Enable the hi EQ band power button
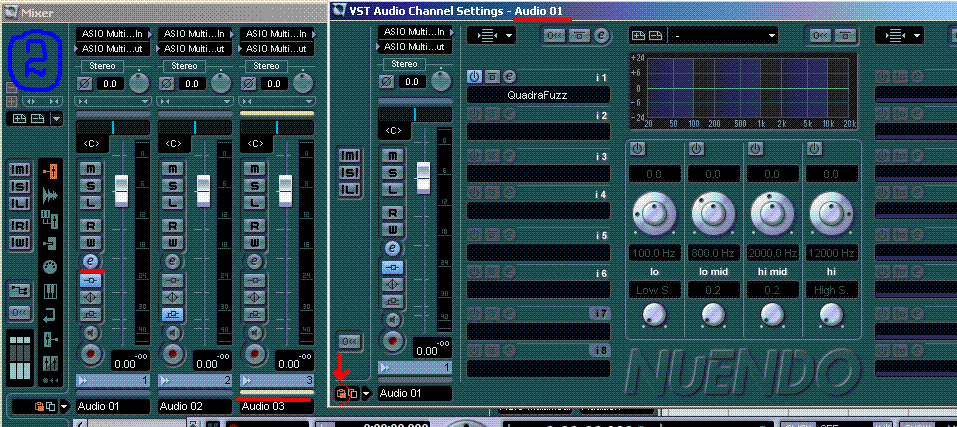Screen dimensions: 957x427 point(814,148)
